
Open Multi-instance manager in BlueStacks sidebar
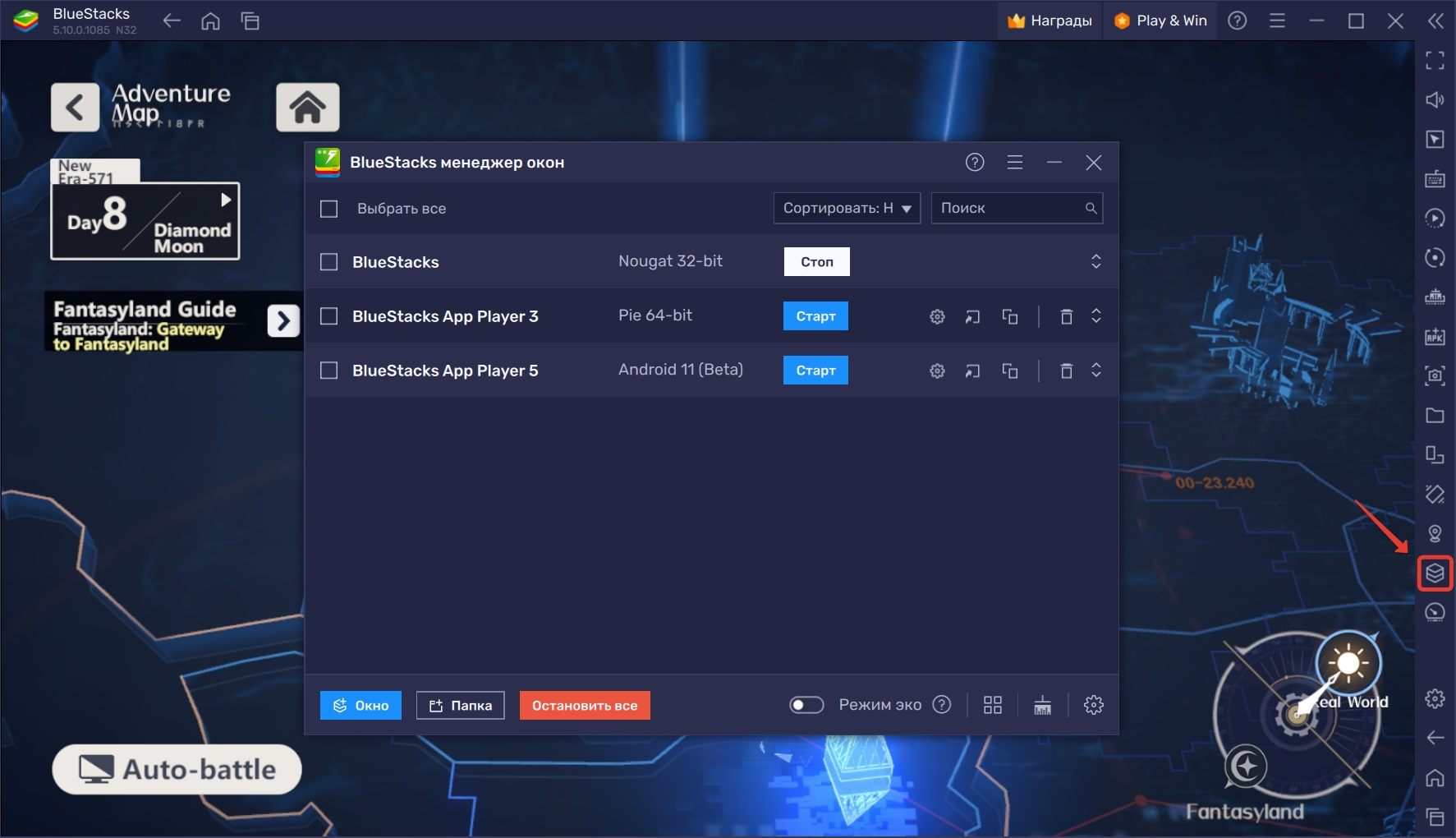click(x=1435, y=573)
